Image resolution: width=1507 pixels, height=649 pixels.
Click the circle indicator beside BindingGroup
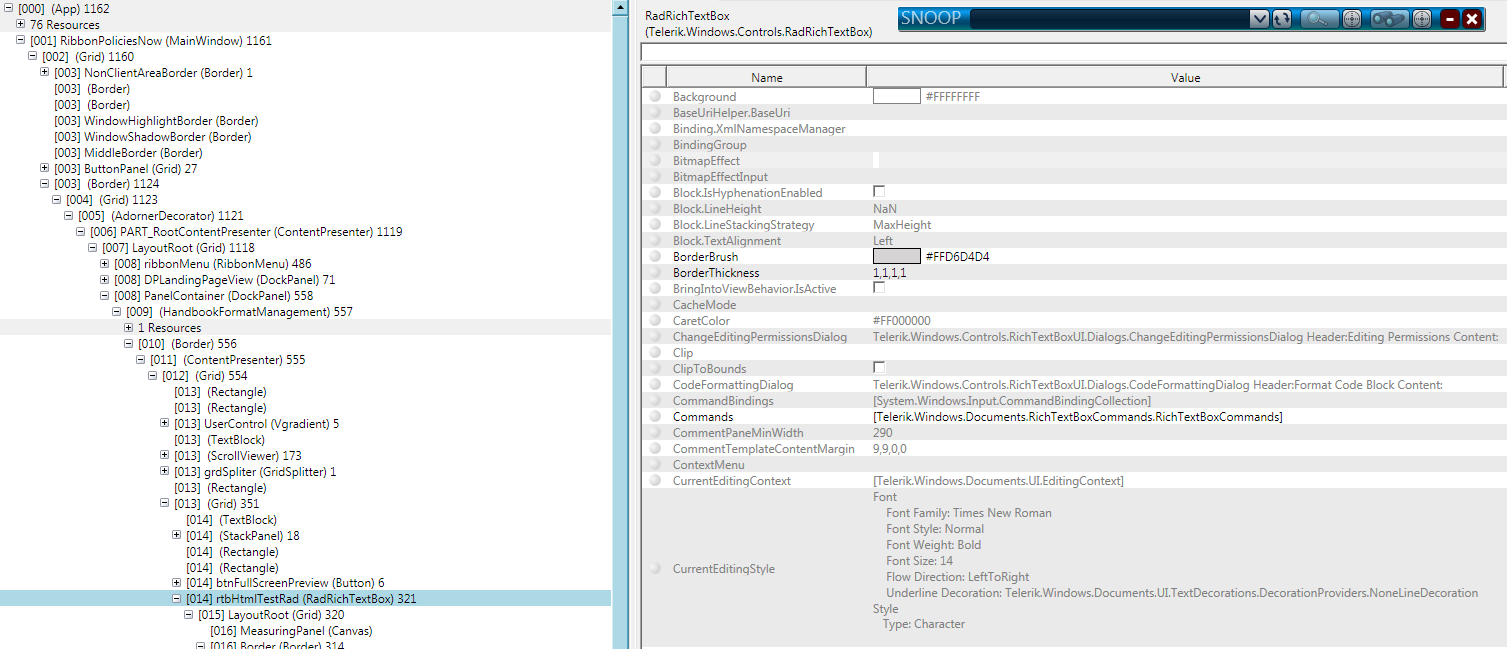pos(655,145)
